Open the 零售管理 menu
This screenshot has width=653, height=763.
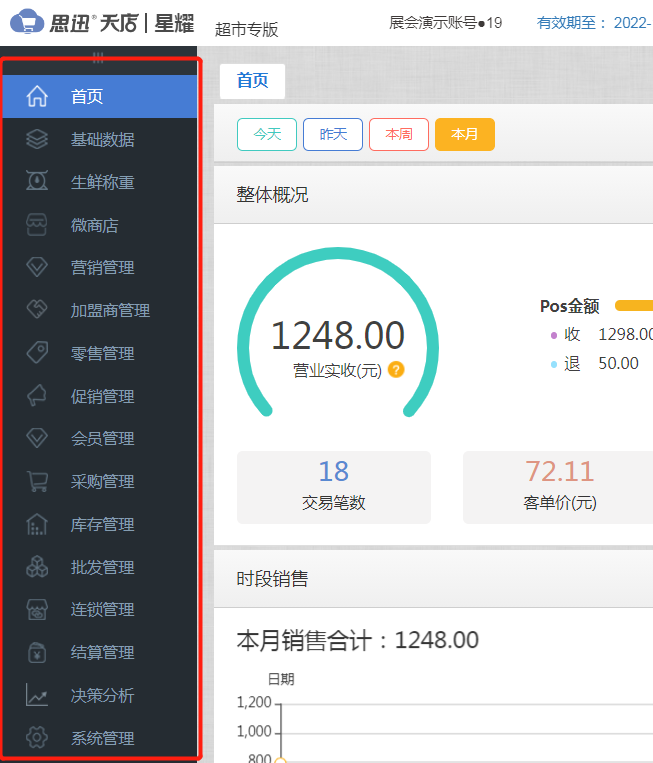100,353
